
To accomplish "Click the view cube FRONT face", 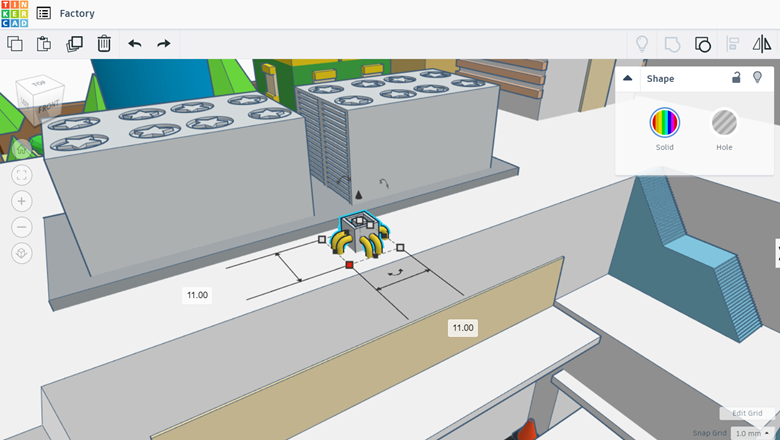I will (x=48, y=107).
